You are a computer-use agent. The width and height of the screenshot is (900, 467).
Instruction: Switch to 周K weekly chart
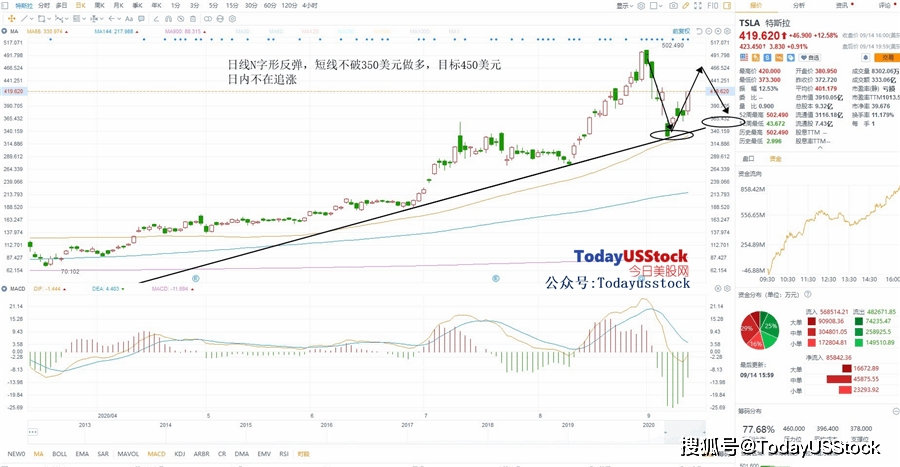click(x=99, y=6)
